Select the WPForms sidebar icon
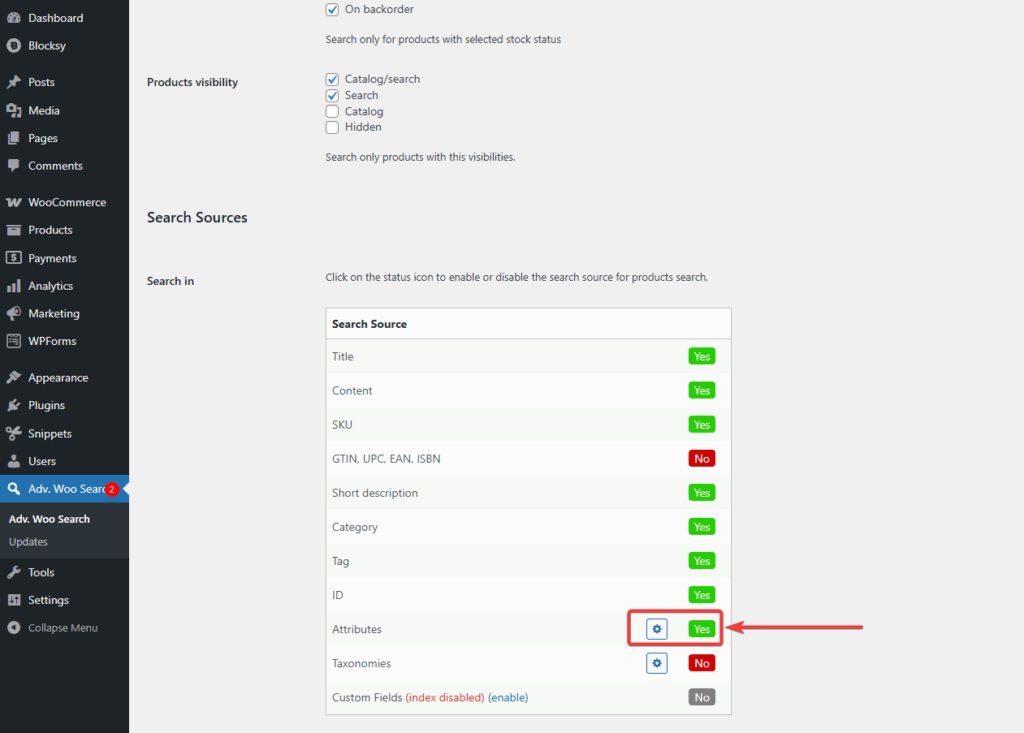This screenshot has height=733, width=1024. pos(16,341)
